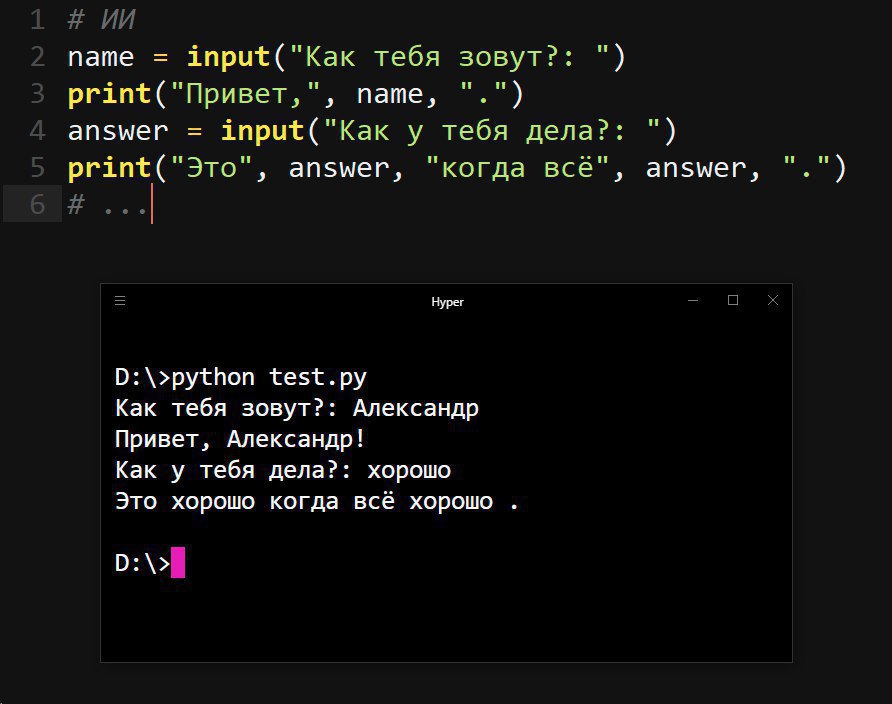Click the string "Это" on line 5
Image resolution: width=892 pixels, height=704 pixels.
pos(211,168)
